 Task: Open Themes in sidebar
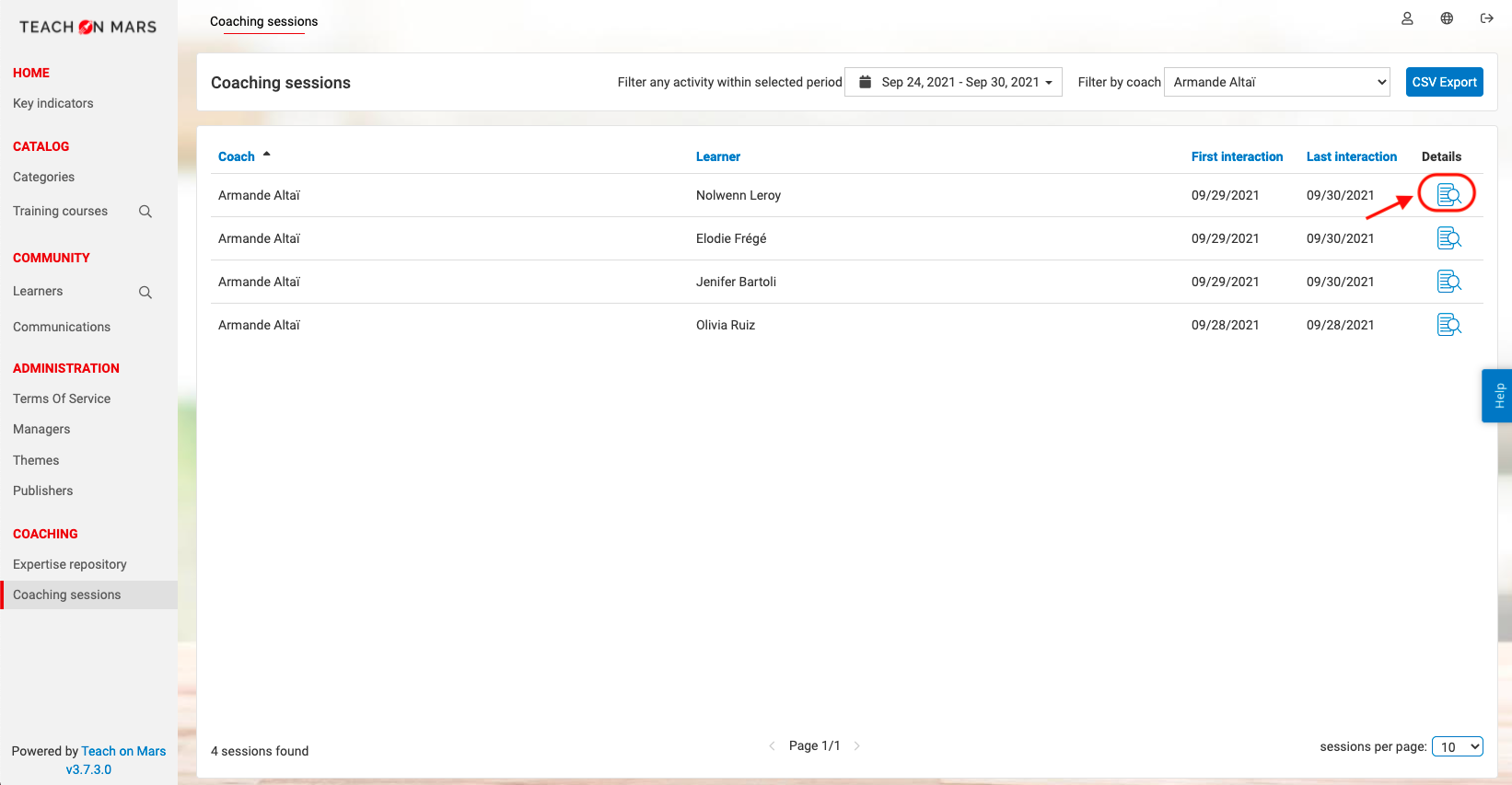[36, 460]
